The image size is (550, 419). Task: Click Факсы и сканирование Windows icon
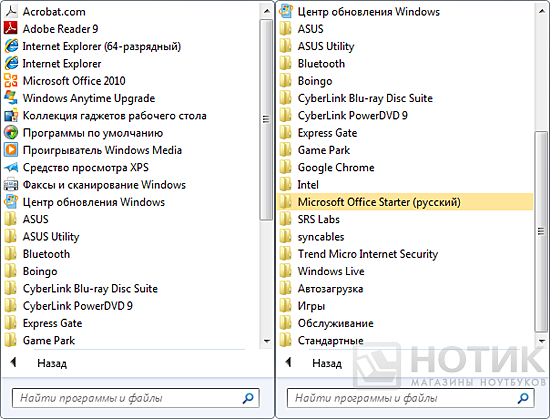11,184
